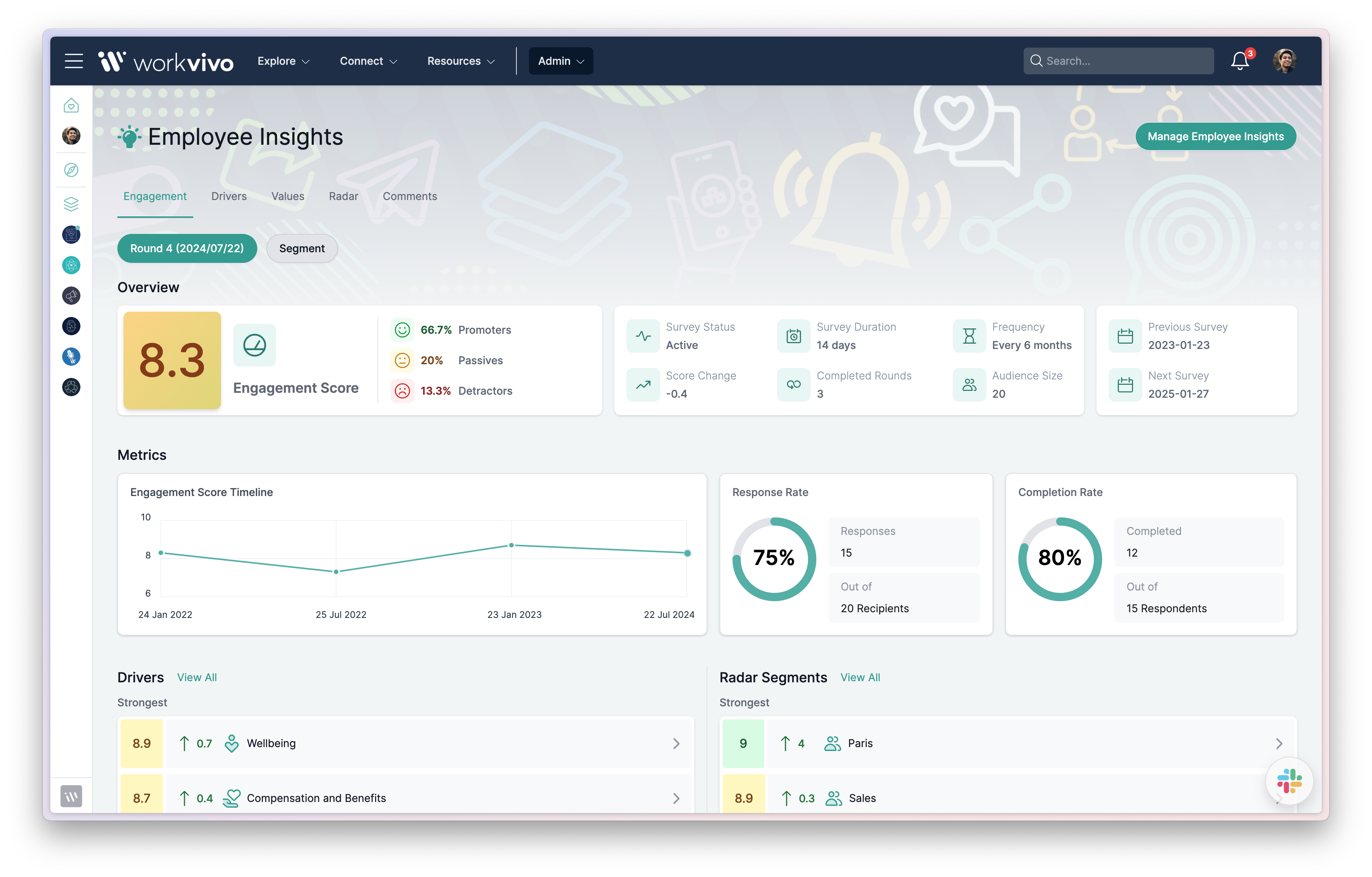Switch to the Drivers tab
The height and width of the screenshot is (877, 1372).
pos(229,196)
